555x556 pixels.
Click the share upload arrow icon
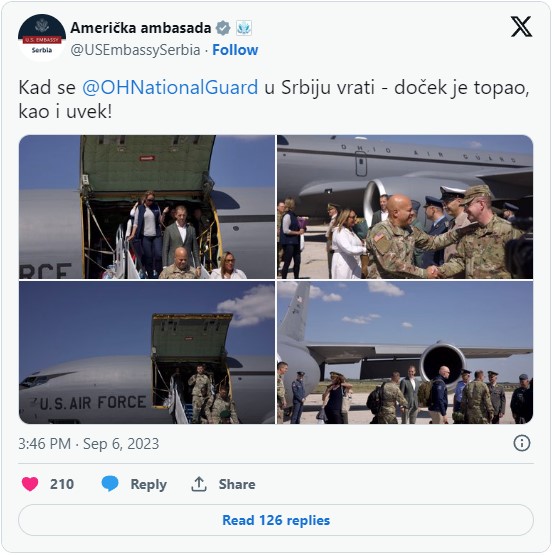pos(199,484)
